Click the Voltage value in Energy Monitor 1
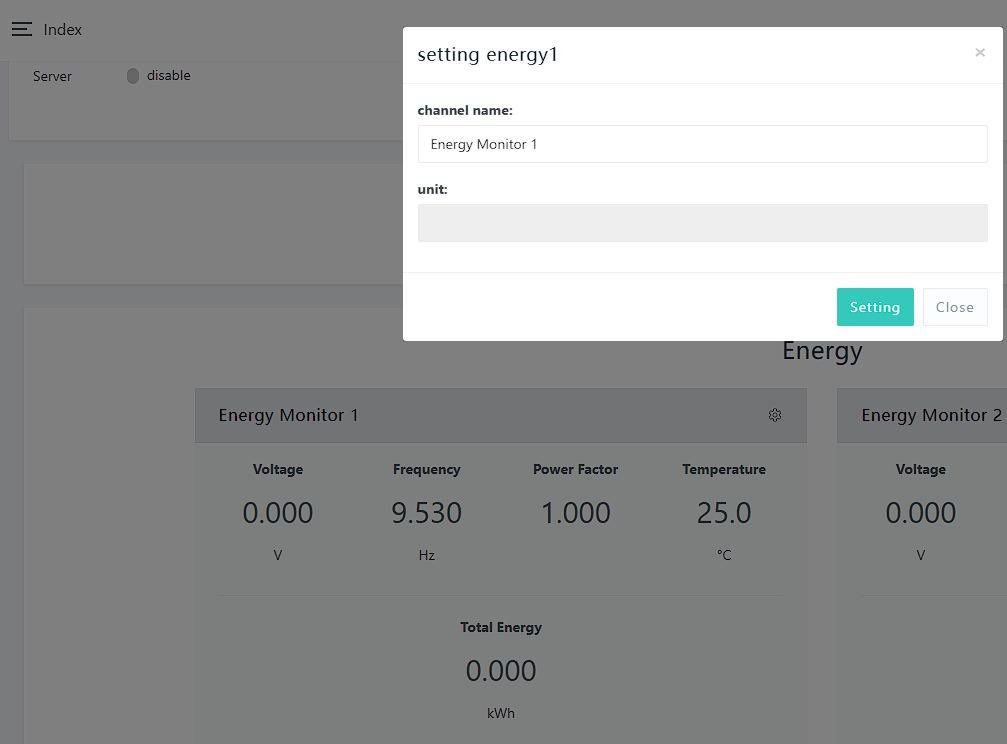 click(278, 513)
